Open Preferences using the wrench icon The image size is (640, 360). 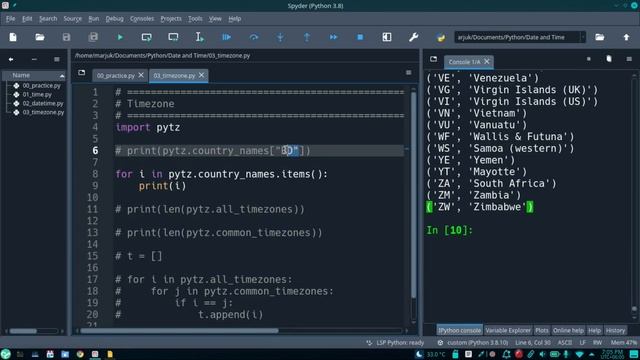[413, 37]
